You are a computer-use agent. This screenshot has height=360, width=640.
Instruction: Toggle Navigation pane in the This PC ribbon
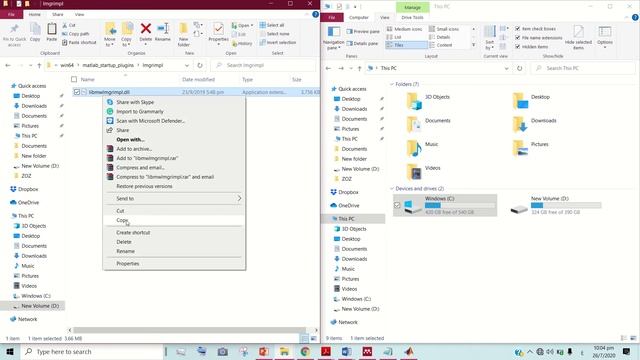click(333, 38)
